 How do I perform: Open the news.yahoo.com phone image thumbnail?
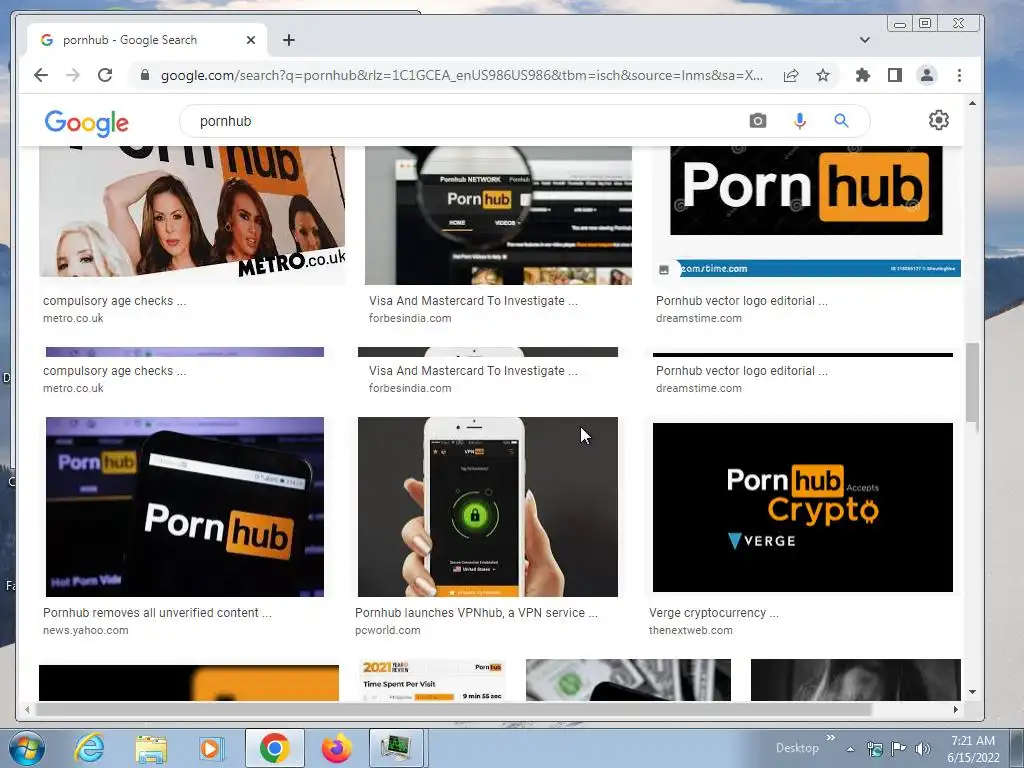[x=185, y=507]
